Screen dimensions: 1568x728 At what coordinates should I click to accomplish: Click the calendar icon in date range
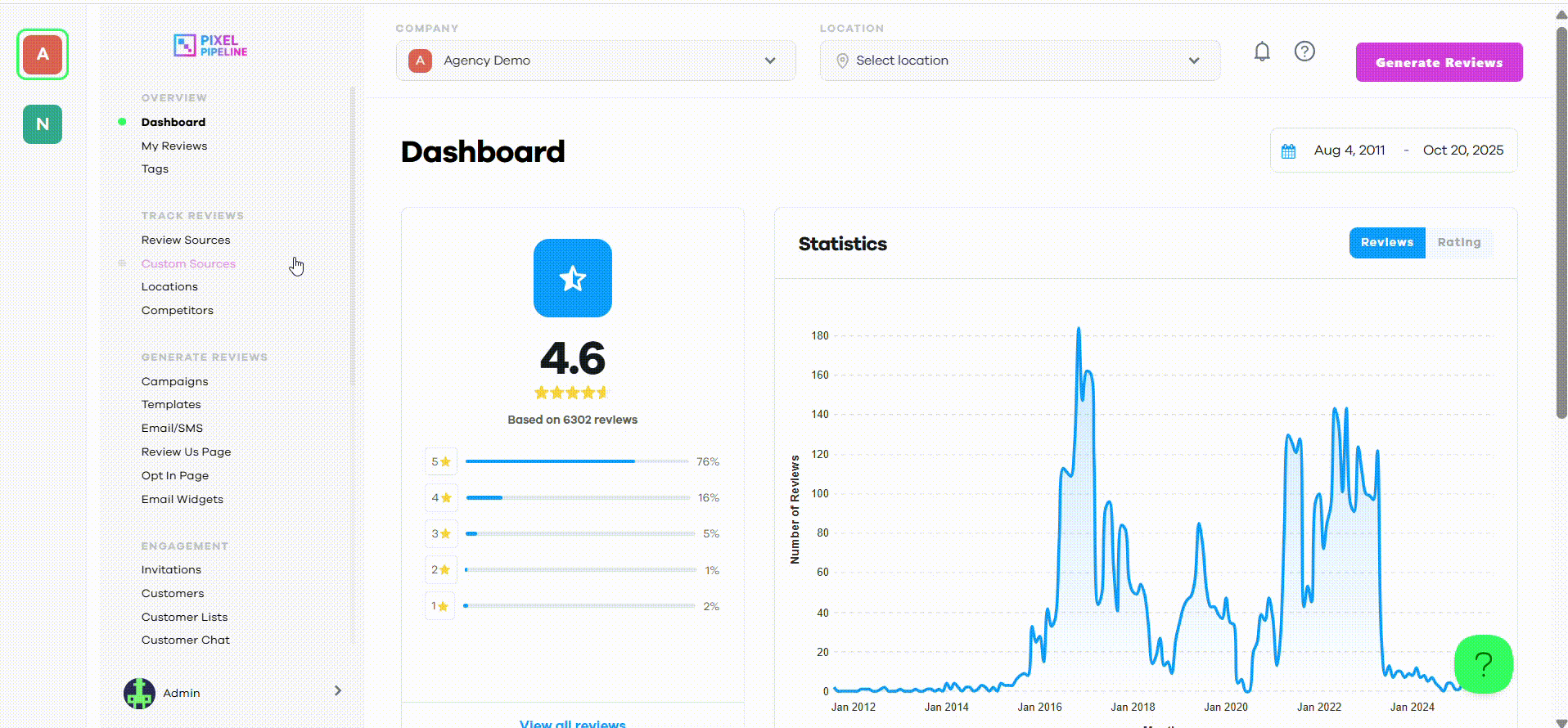coord(1288,151)
